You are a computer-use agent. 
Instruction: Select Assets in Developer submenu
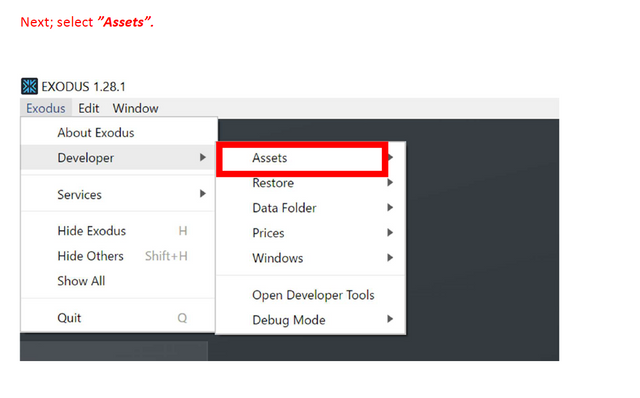point(302,158)
